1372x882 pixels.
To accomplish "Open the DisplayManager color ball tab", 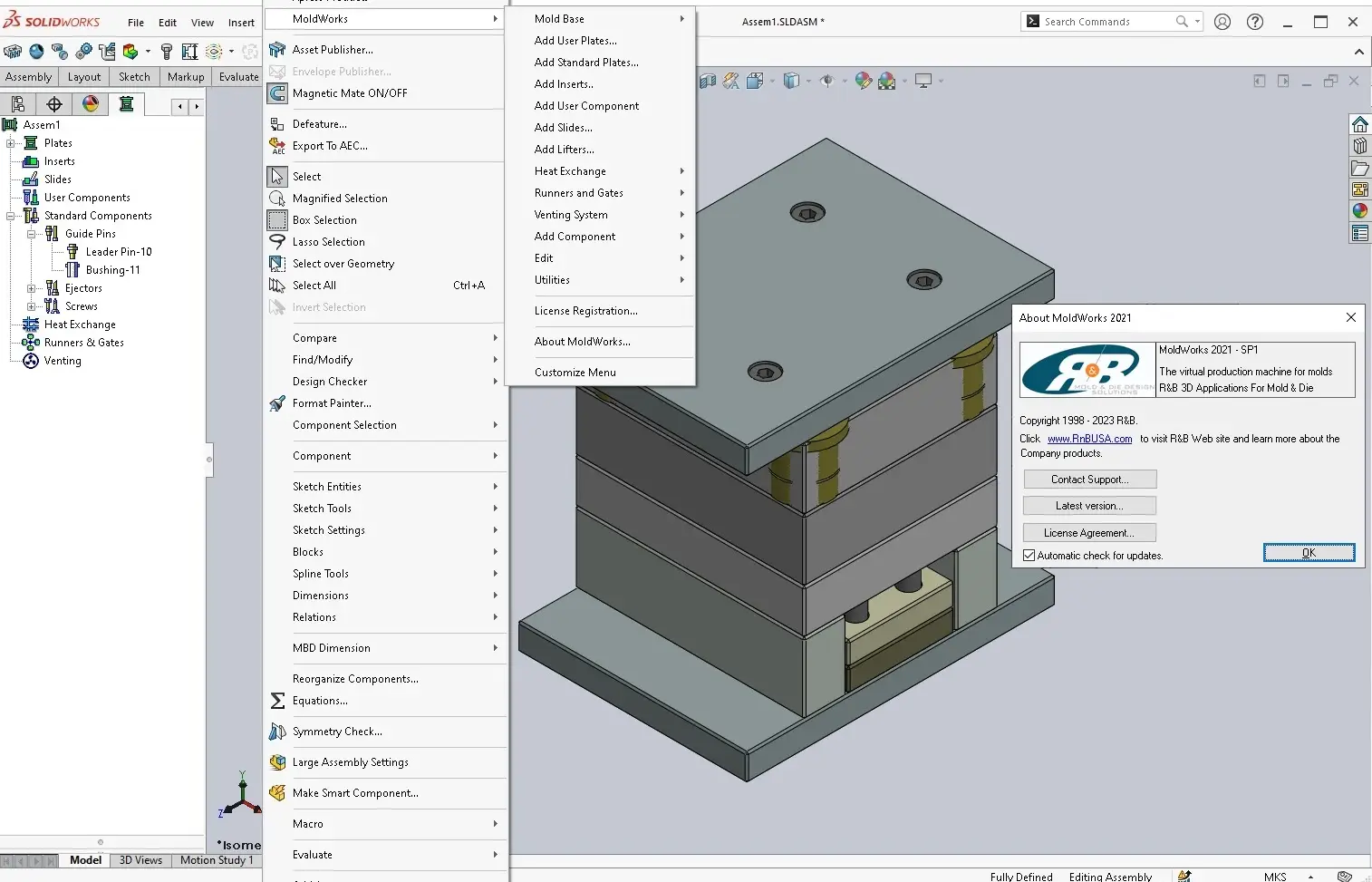I will point(91,104).
